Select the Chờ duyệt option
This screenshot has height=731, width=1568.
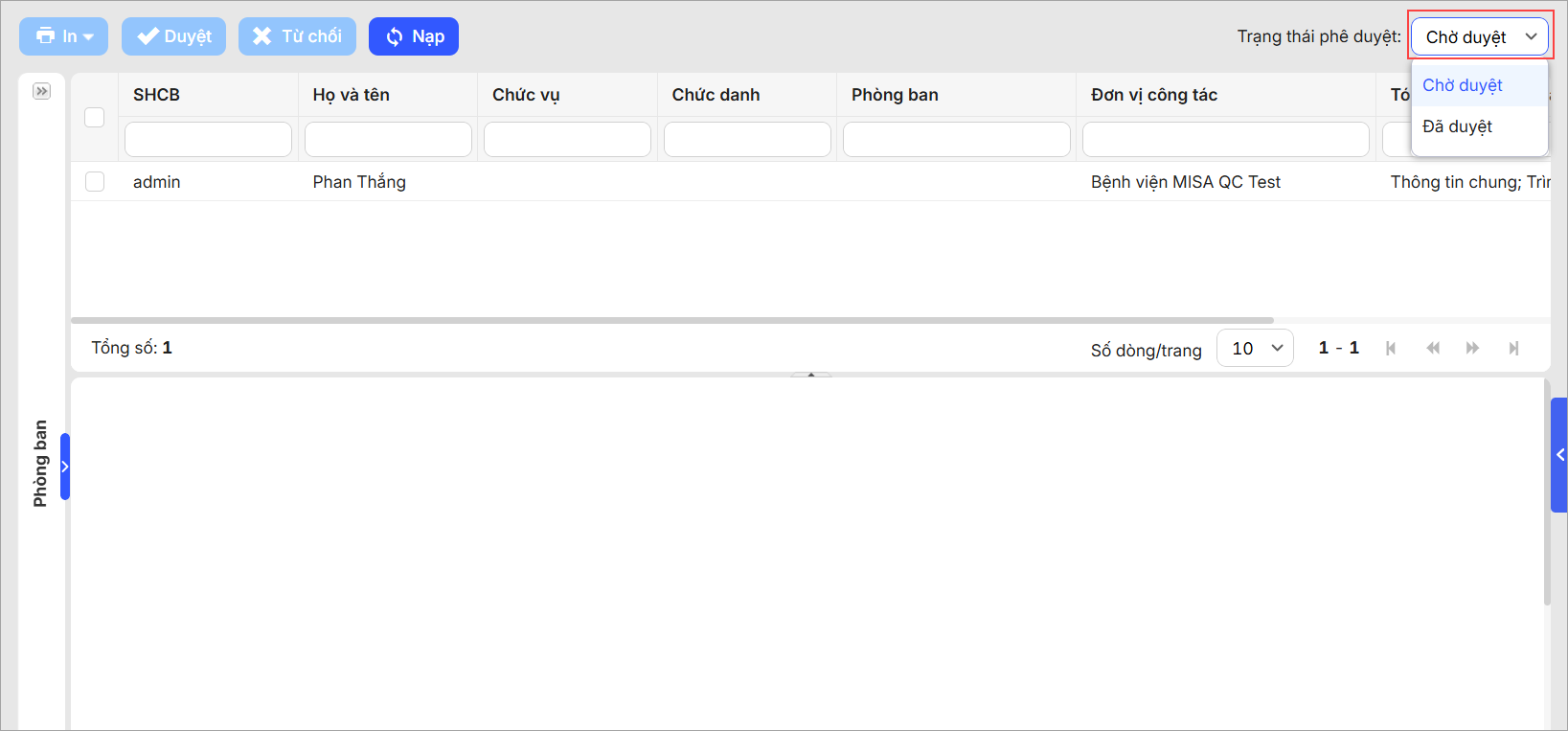(1463, 85)
